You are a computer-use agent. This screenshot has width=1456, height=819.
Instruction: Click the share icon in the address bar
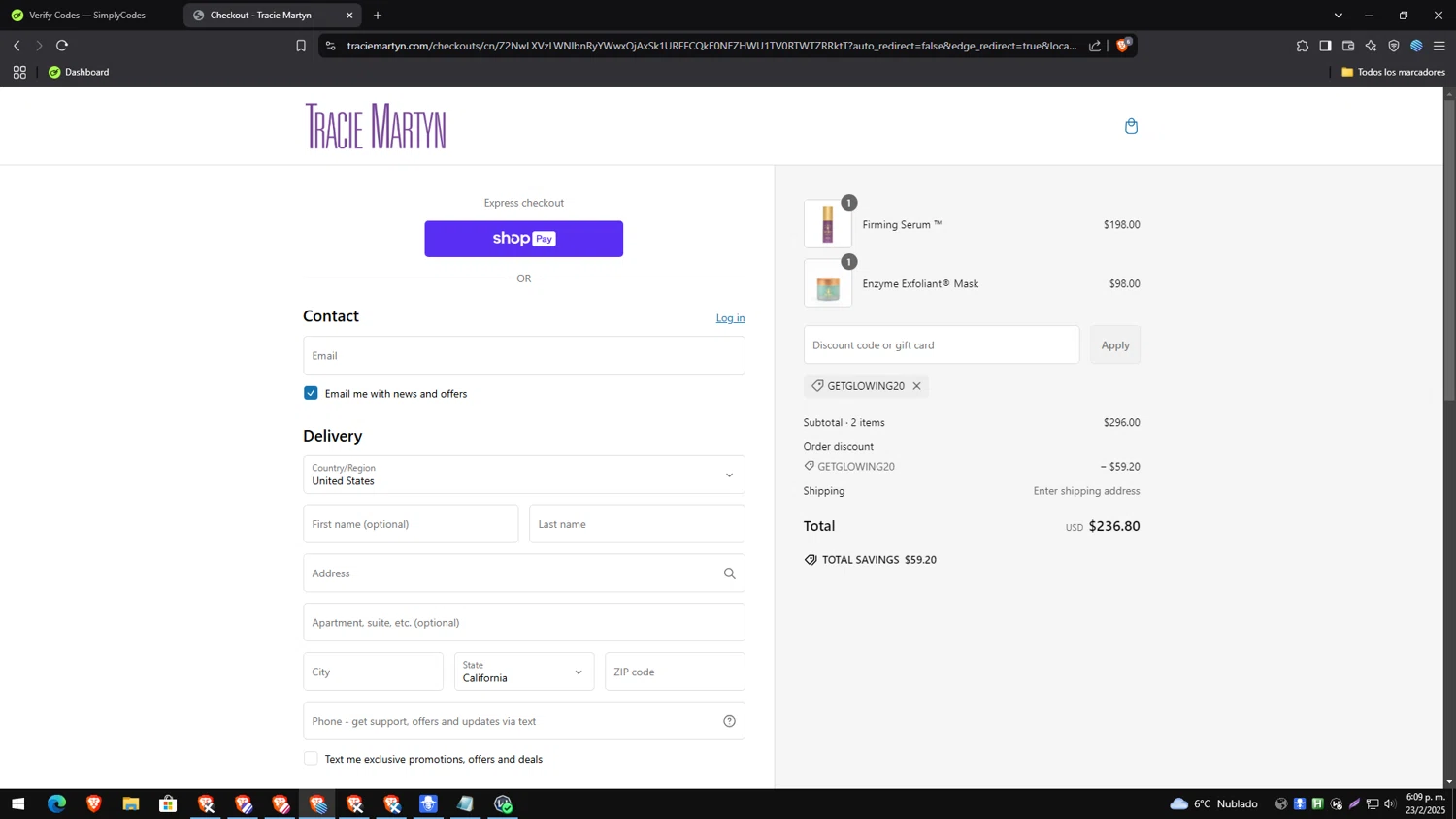[1095, 46]
